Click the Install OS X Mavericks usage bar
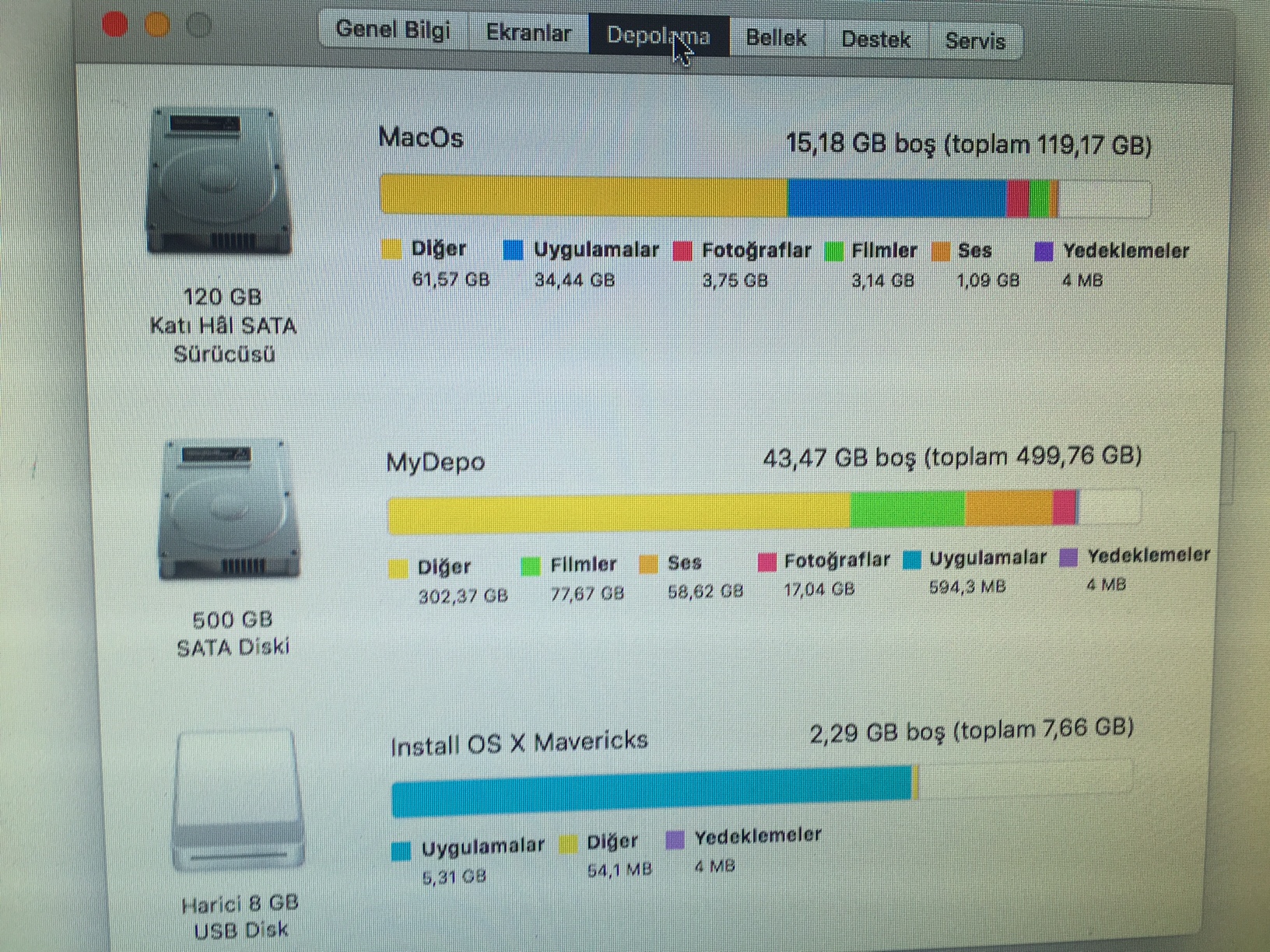This screenshot has height=952, width=1270. (763, 789)
